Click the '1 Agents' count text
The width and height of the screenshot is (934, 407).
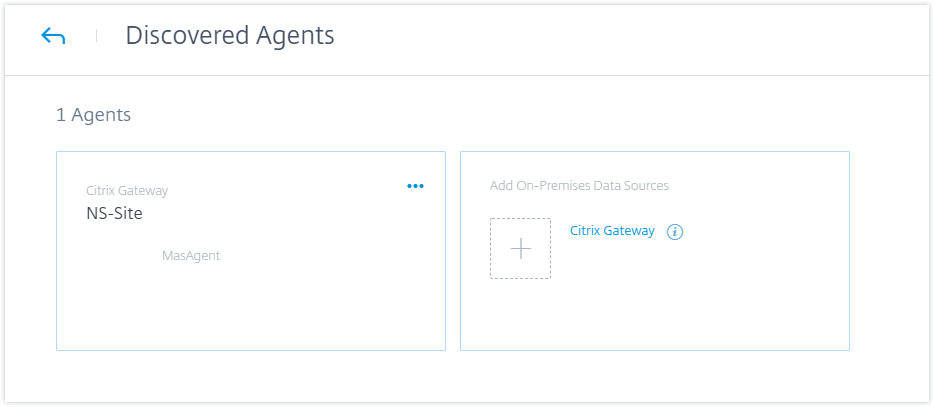point(93,115)
